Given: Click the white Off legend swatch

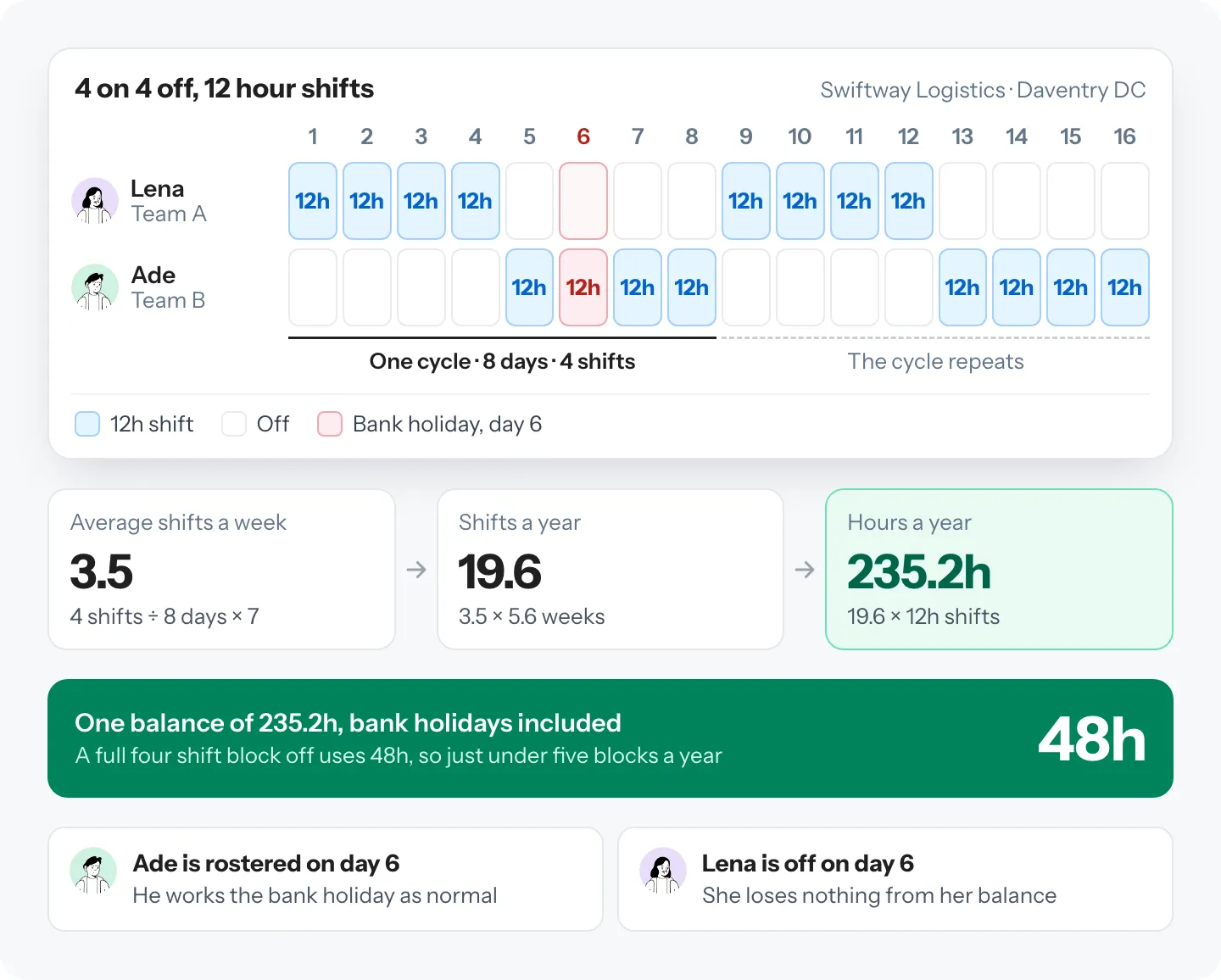Looking at the screenshot, I should coord(234,424).
